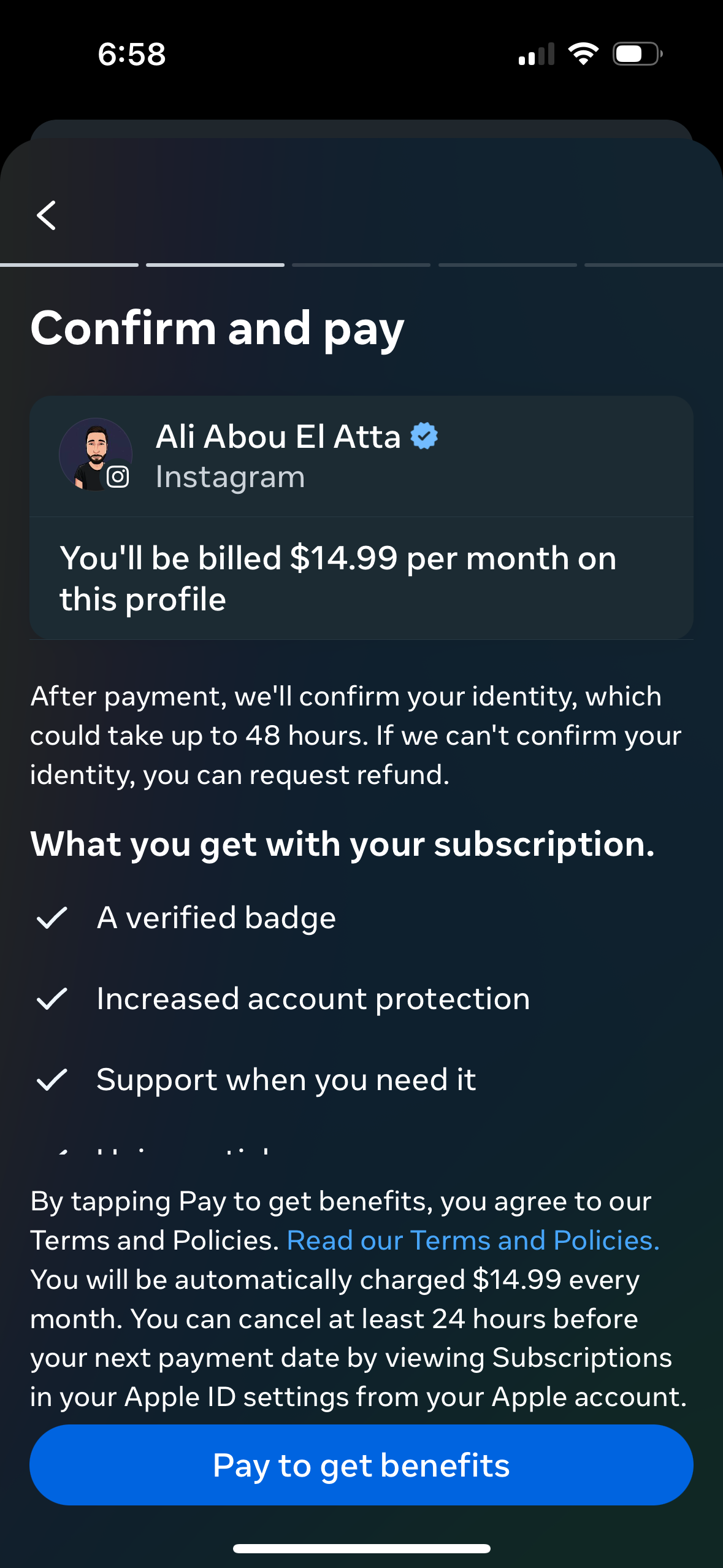The image size is (723, 1568).
Task: Tap the cellular signal bars icon
Action: pyautogui.click(x=536, y=54)
